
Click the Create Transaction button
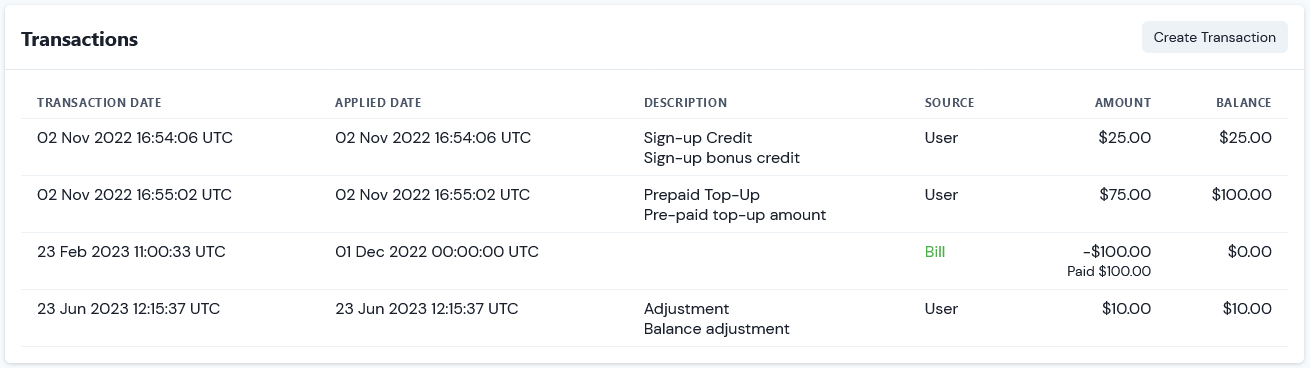point(1214,37)
